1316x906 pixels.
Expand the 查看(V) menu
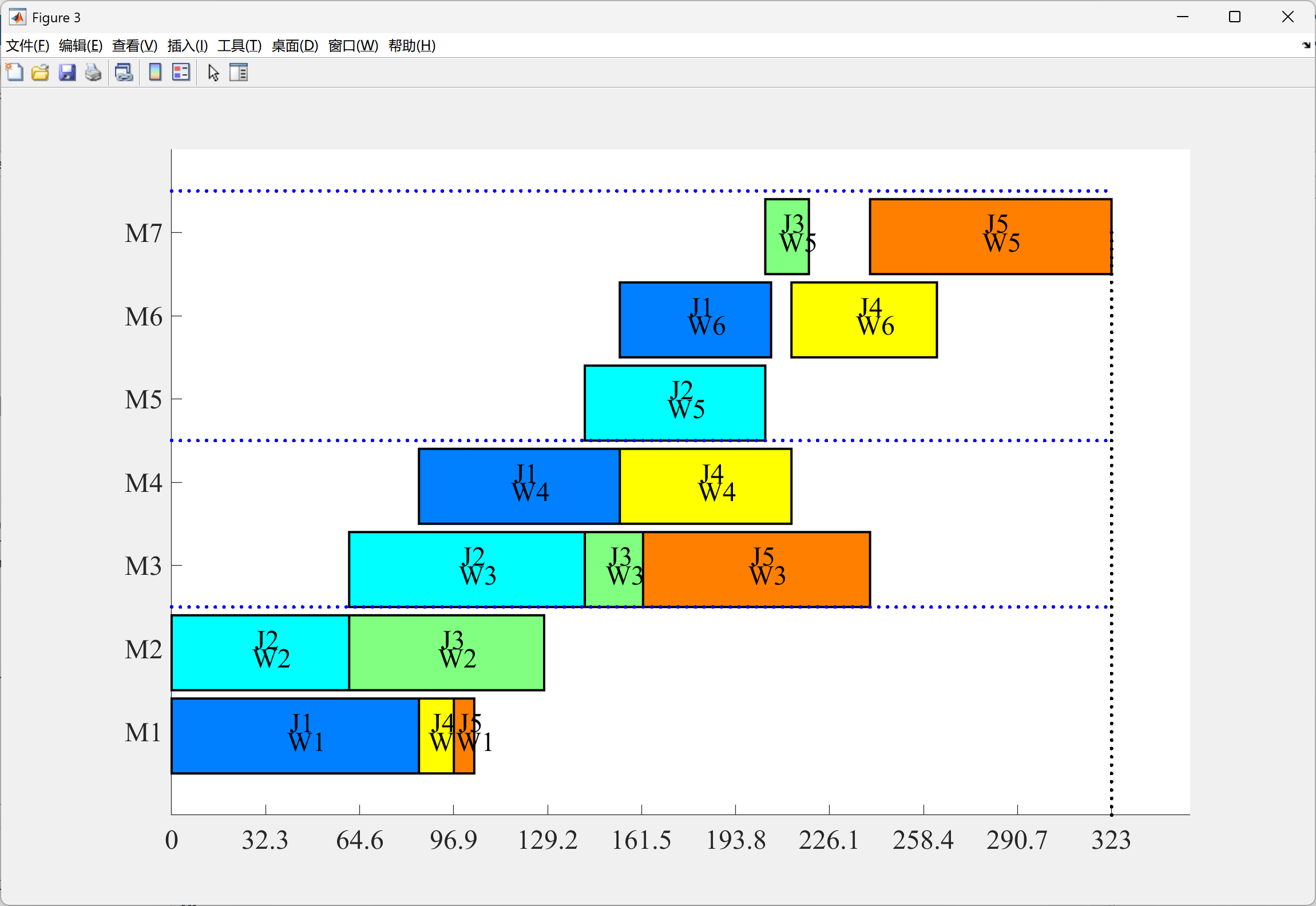coord(134,46)
